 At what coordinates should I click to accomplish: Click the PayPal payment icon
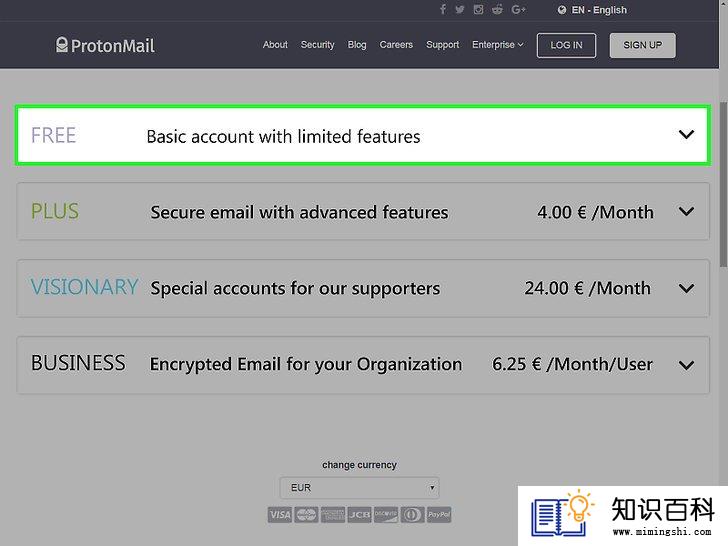439,514
